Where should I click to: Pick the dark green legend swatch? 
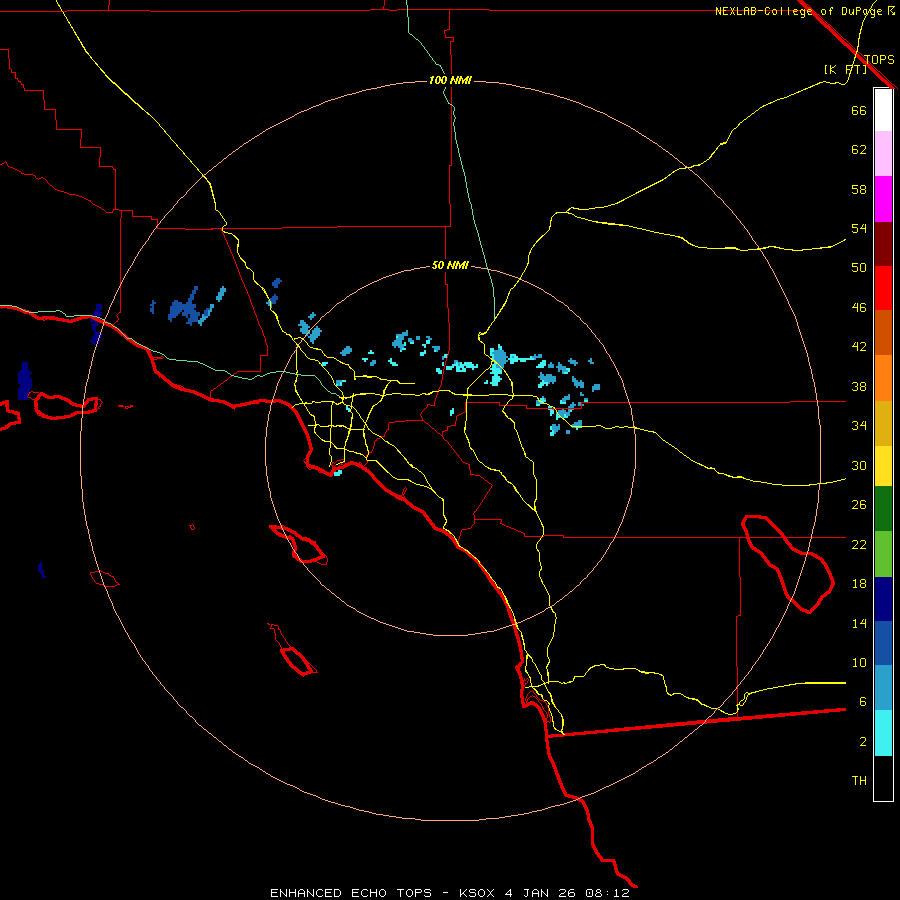click(883, 508)
